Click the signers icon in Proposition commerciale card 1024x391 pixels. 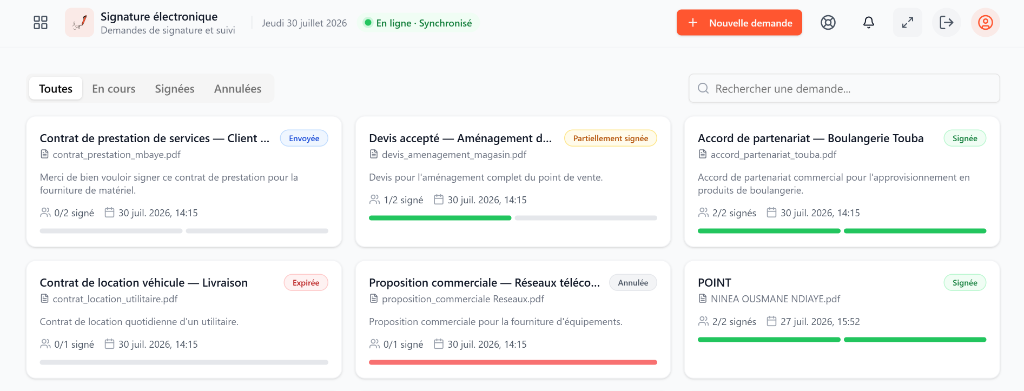tap(374, 344)
